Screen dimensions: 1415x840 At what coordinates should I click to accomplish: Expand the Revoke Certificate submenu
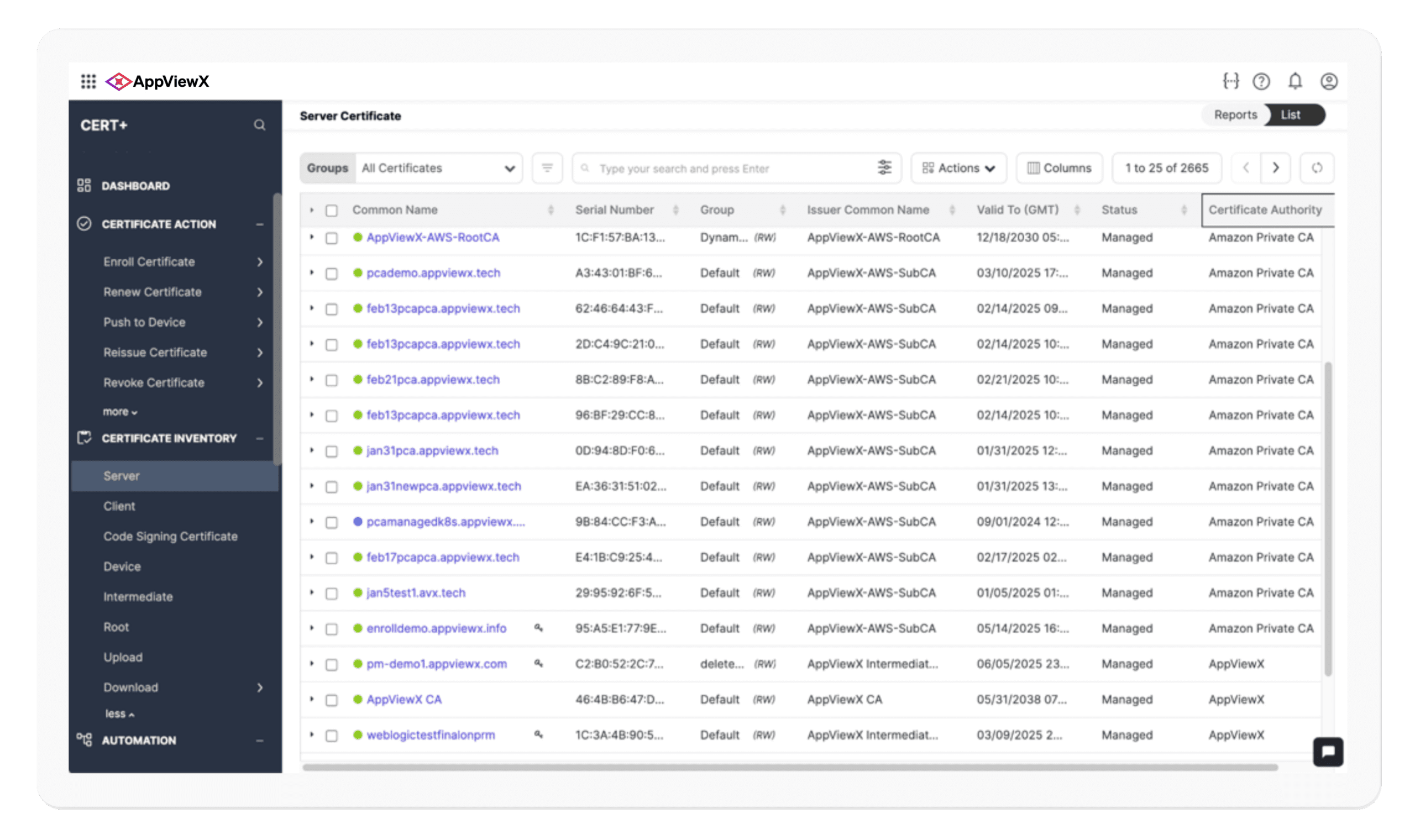tap(260, 382)
